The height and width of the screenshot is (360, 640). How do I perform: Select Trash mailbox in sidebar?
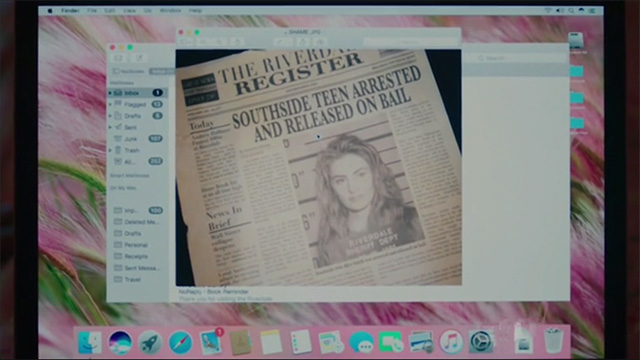[138, 150]
